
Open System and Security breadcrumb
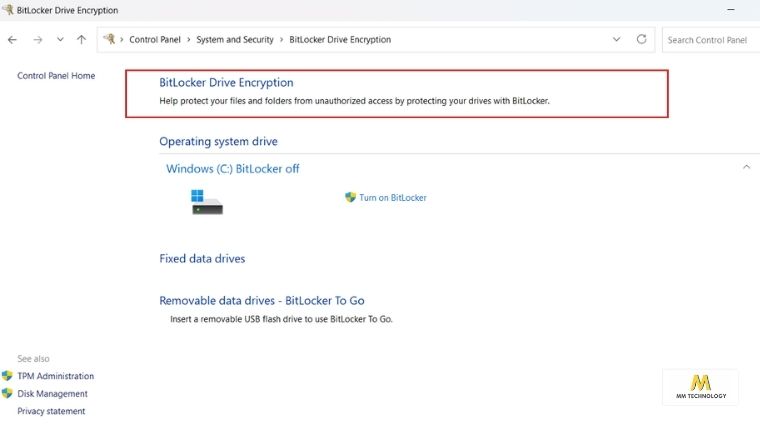[x=235, y=40]
